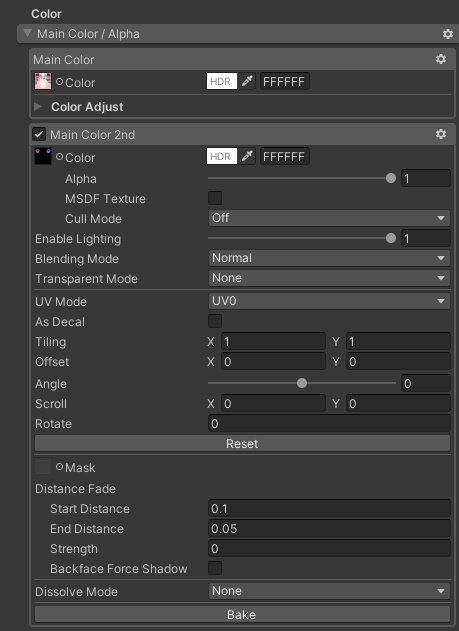Click the End Distance field
Image resolution: width=459 pixels, height=631 pixels.
click(329, 528)
